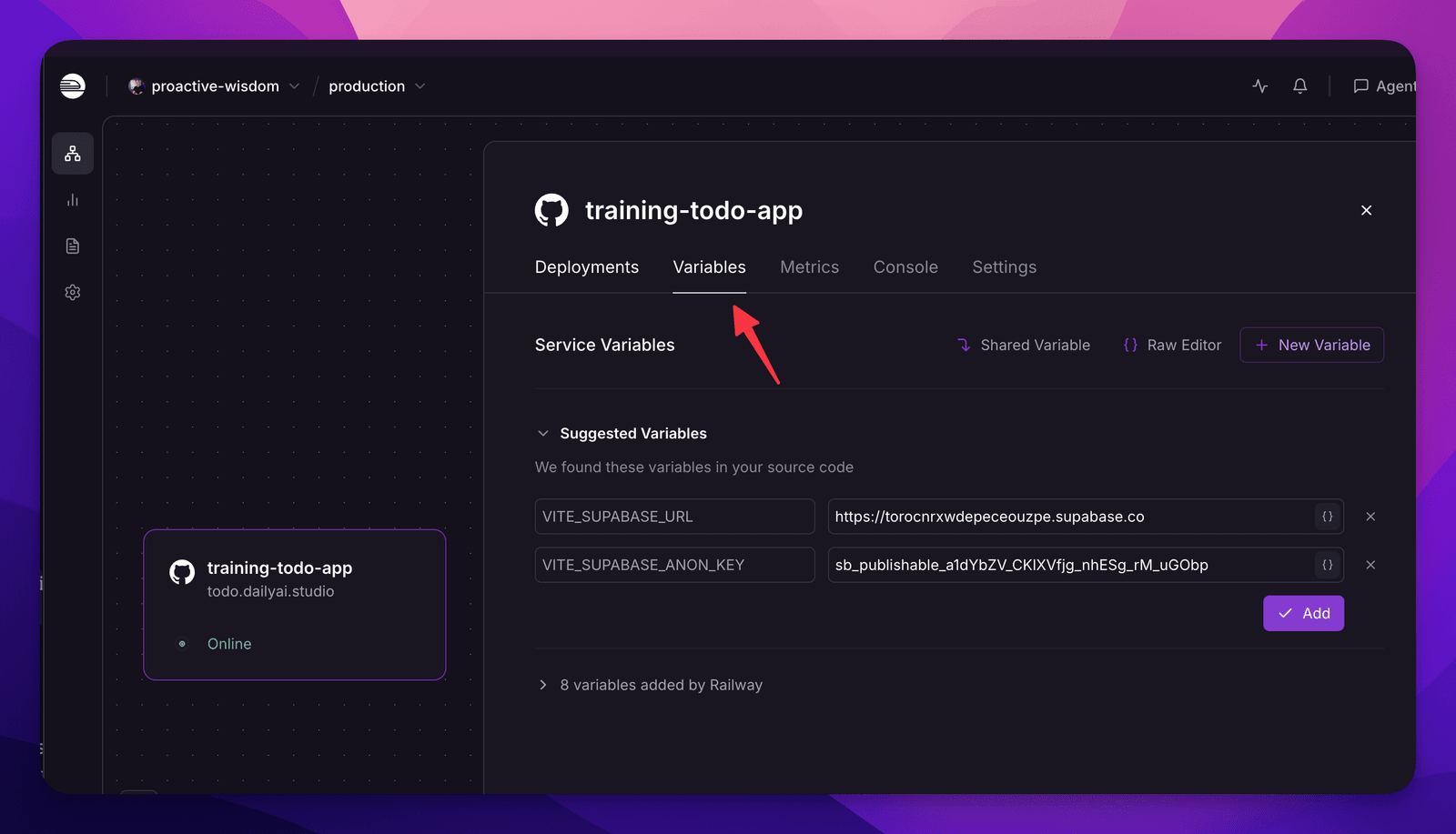Remove the VITE_SUPABASE_URL suggested variable
Viewport: 1456px width, 834px height.
[1370, 517]
